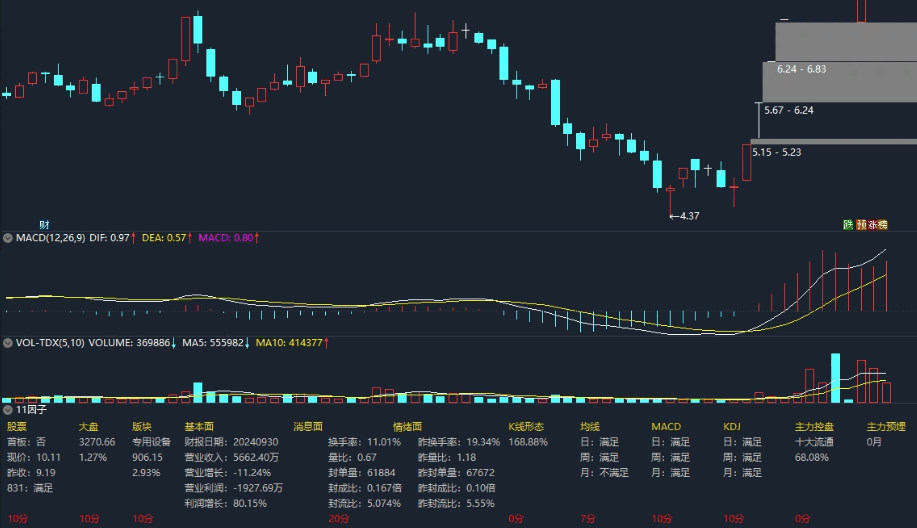Image resolution: width=917 pixels, height=528 pixels.
Task: Click the 营业收入: 5662.40万 entry
Action: 232,457
